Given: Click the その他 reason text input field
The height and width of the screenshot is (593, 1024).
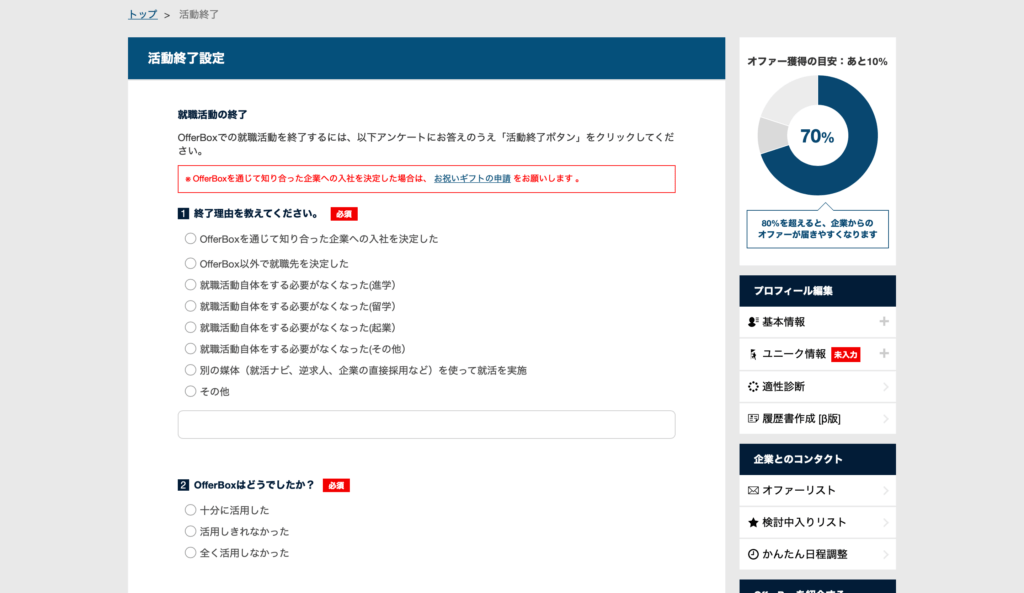Looking at the screenshot, I should click(x=426, y=425).
